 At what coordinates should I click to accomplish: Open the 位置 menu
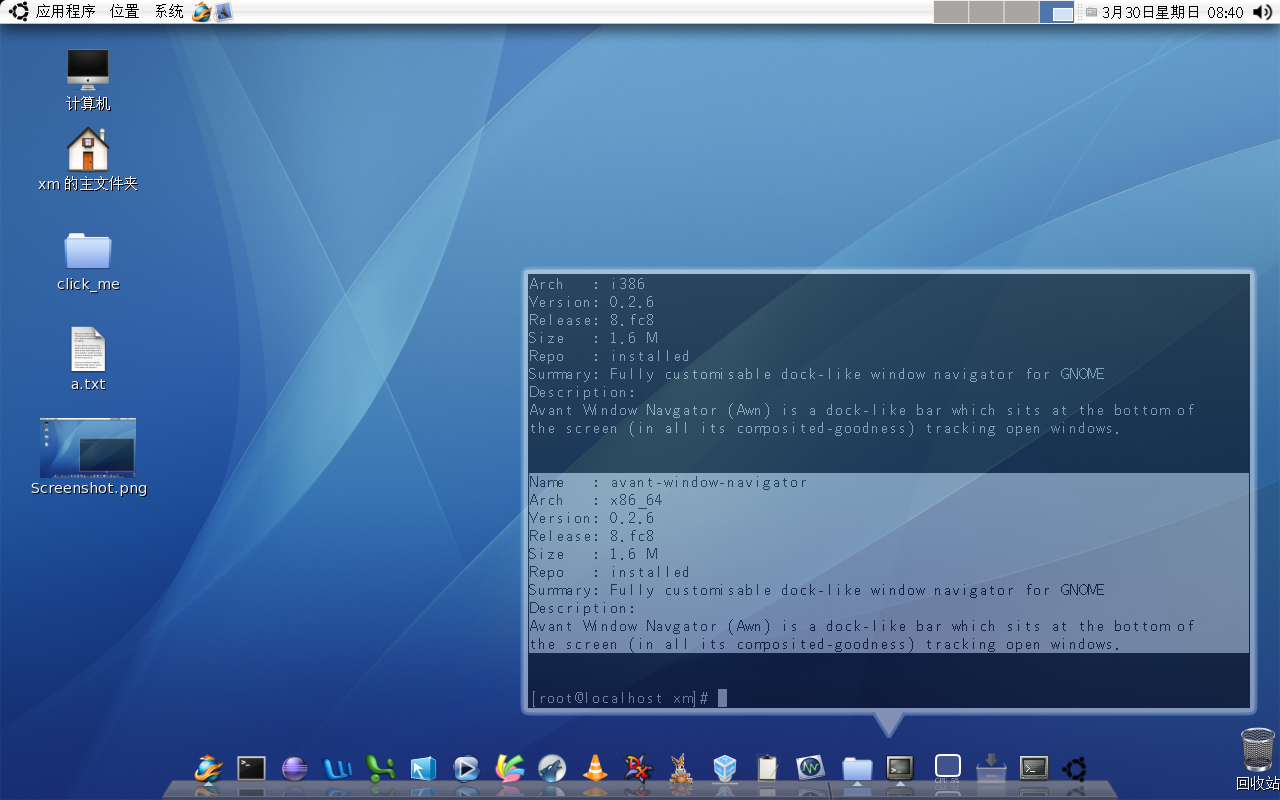[x=124, y=12]
